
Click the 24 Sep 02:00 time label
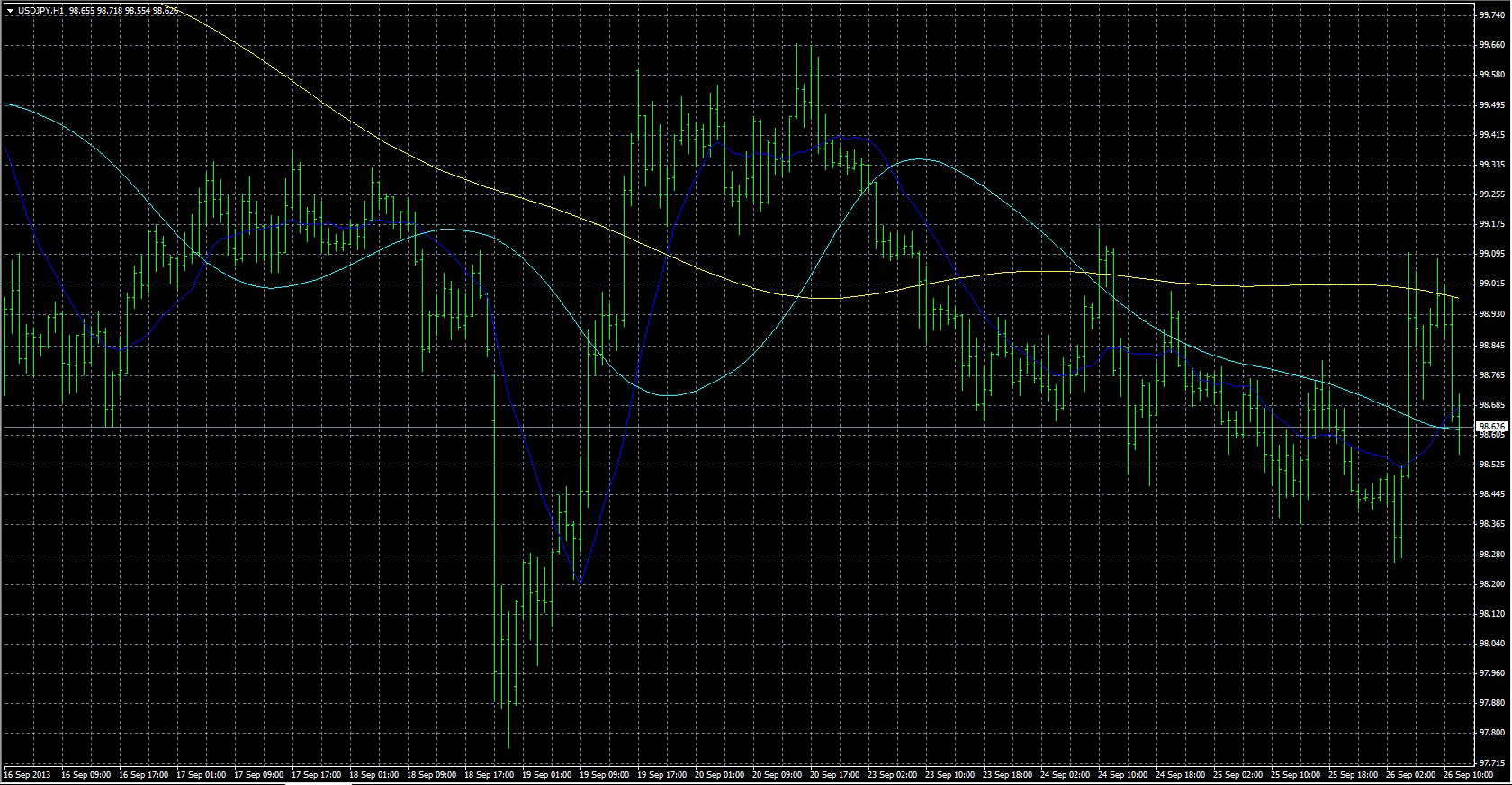[x=1065, y=774]
